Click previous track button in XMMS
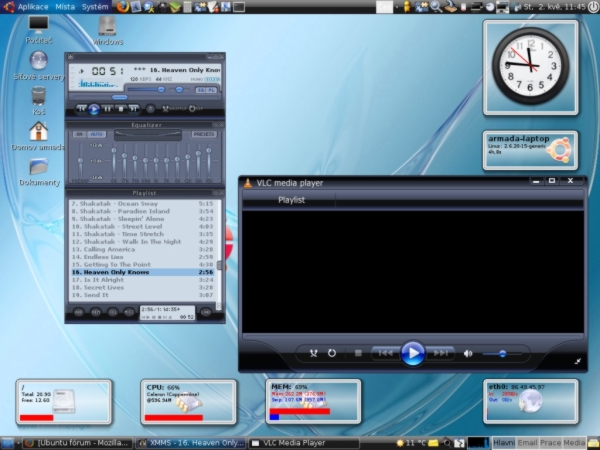This screenshot has width=600, height=450. click(x=81, y=109)
